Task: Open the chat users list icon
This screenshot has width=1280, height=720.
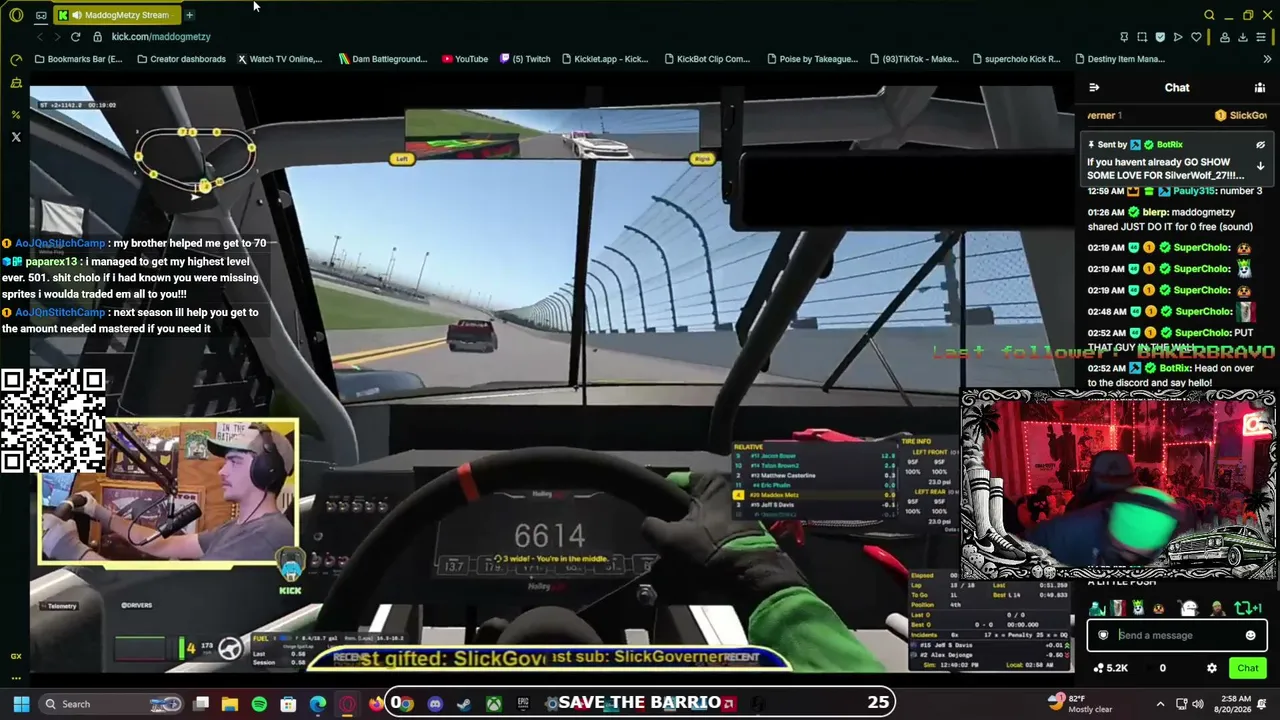Action: click(1260, 88)
